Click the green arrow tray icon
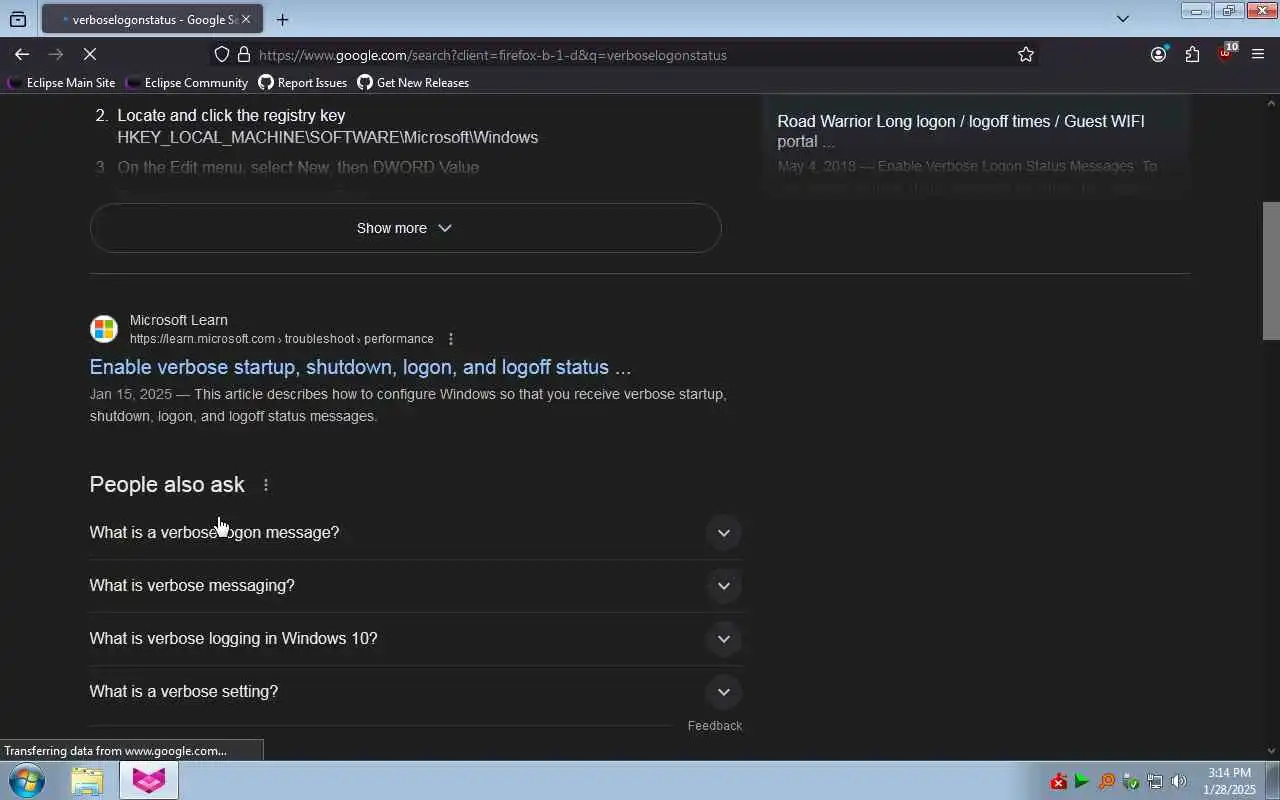 [x=1082, y=782]
